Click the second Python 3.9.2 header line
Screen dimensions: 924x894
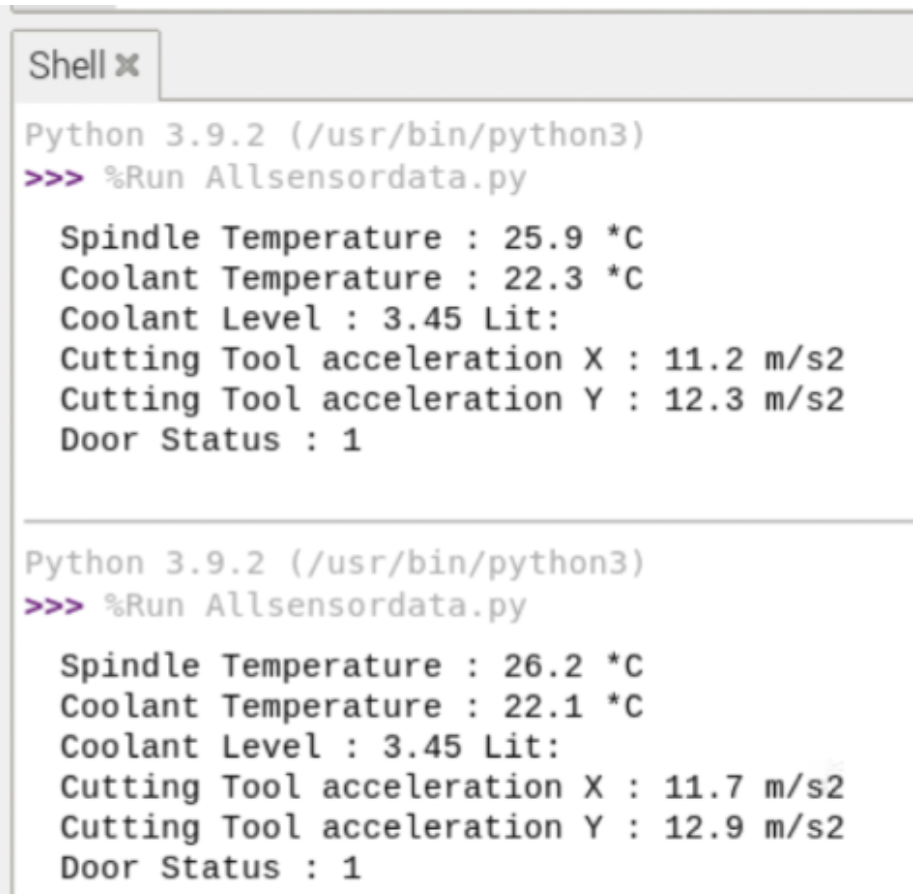coord(335,563)
